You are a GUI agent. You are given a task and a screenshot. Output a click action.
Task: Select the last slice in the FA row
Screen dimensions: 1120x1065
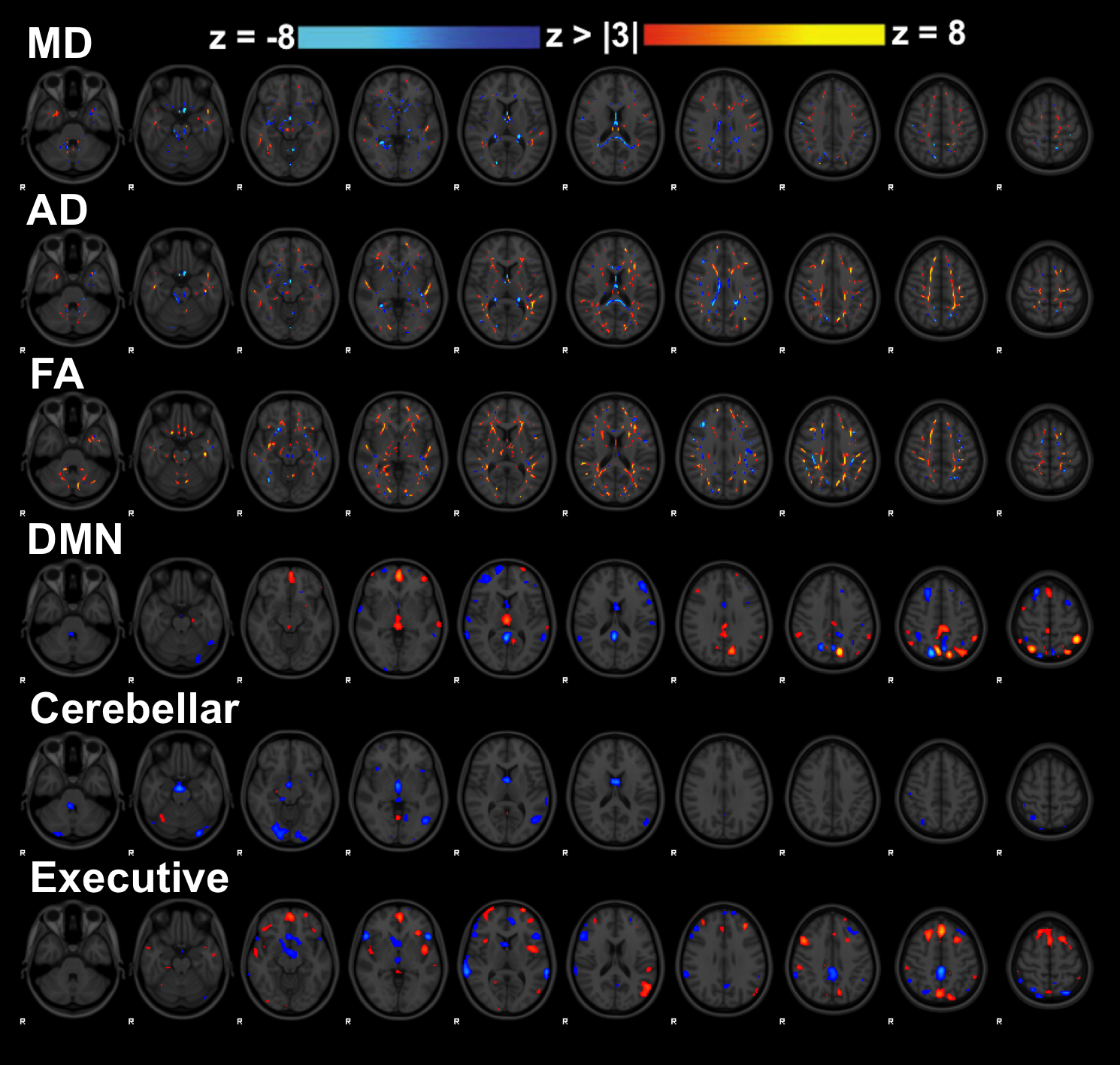[1049, 452]
